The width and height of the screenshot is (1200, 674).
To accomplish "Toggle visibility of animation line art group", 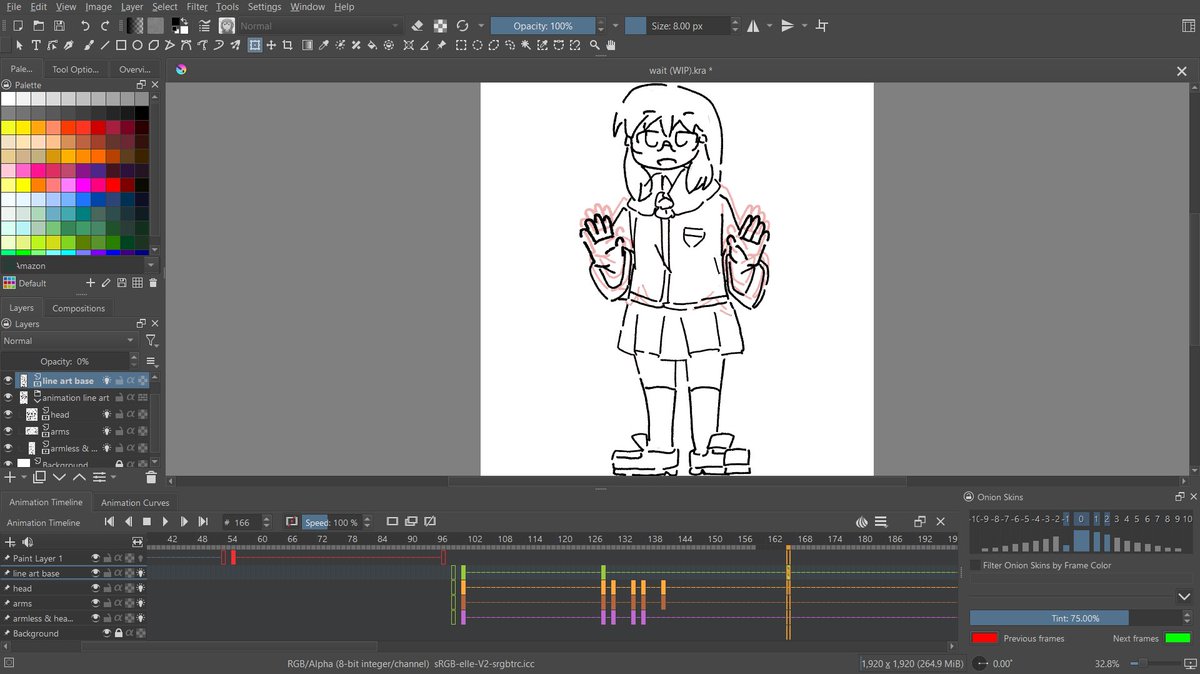I will (x=8, y=397).
